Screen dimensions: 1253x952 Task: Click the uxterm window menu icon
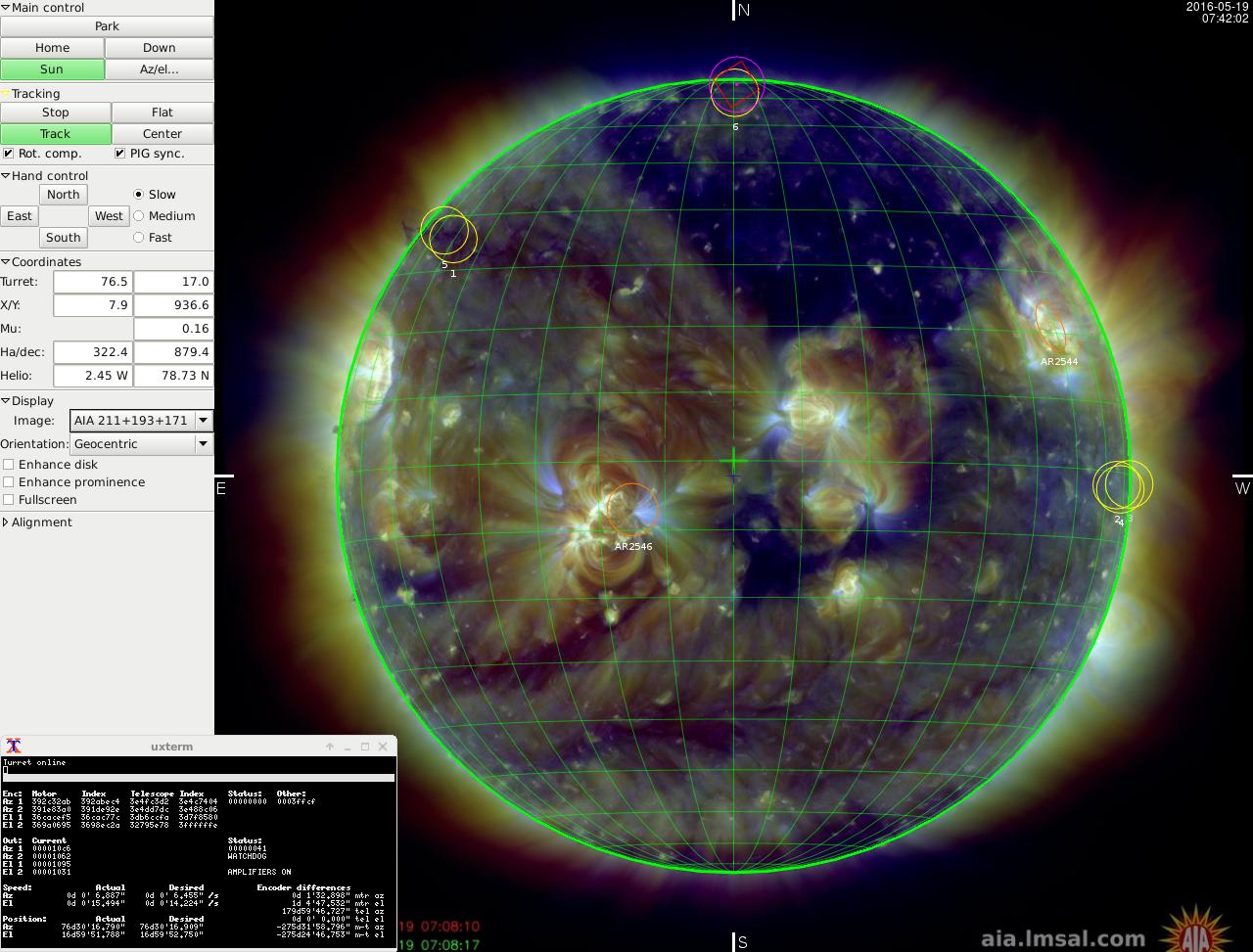point(14,747)
